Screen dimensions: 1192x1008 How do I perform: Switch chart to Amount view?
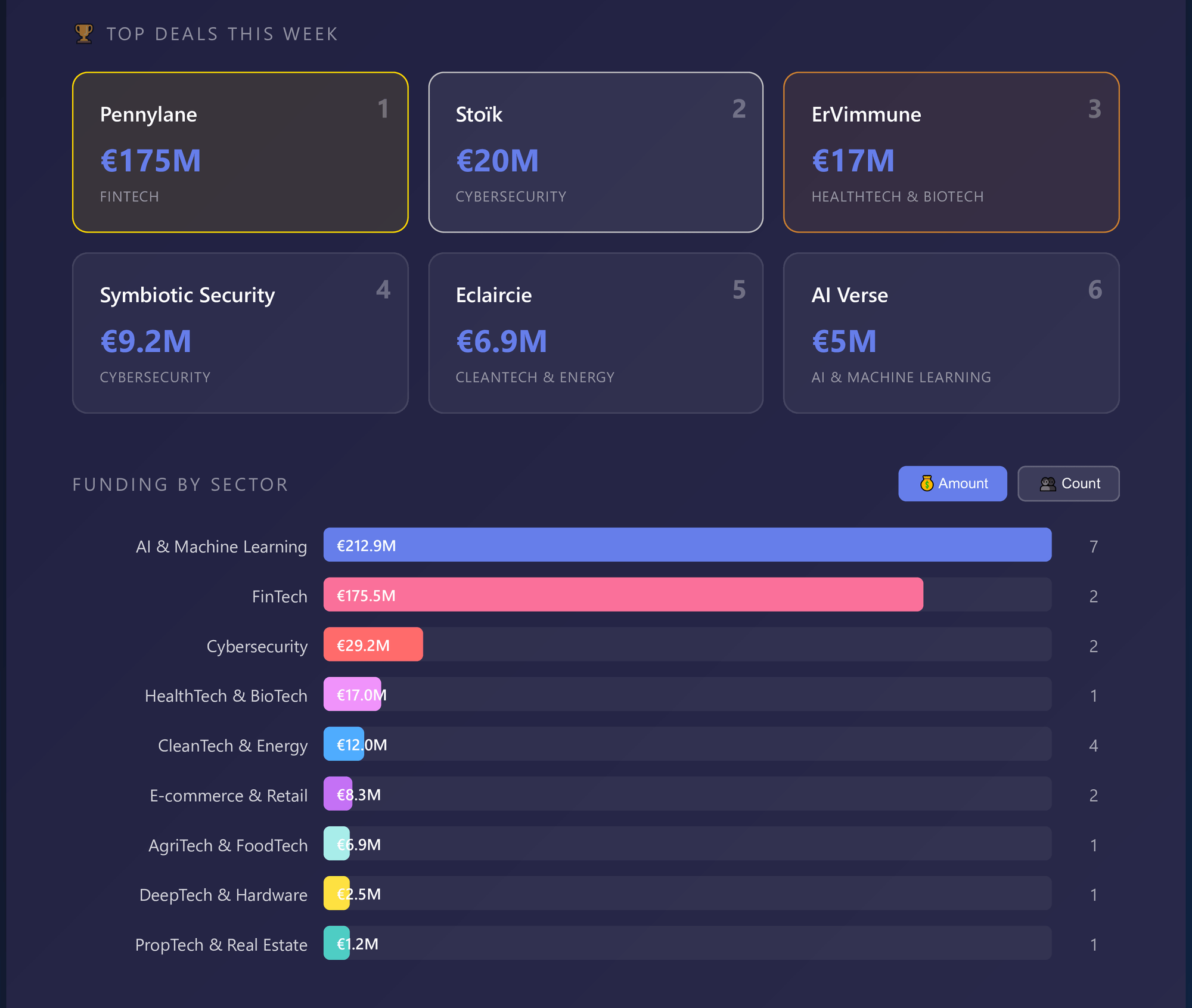[952, 483]
